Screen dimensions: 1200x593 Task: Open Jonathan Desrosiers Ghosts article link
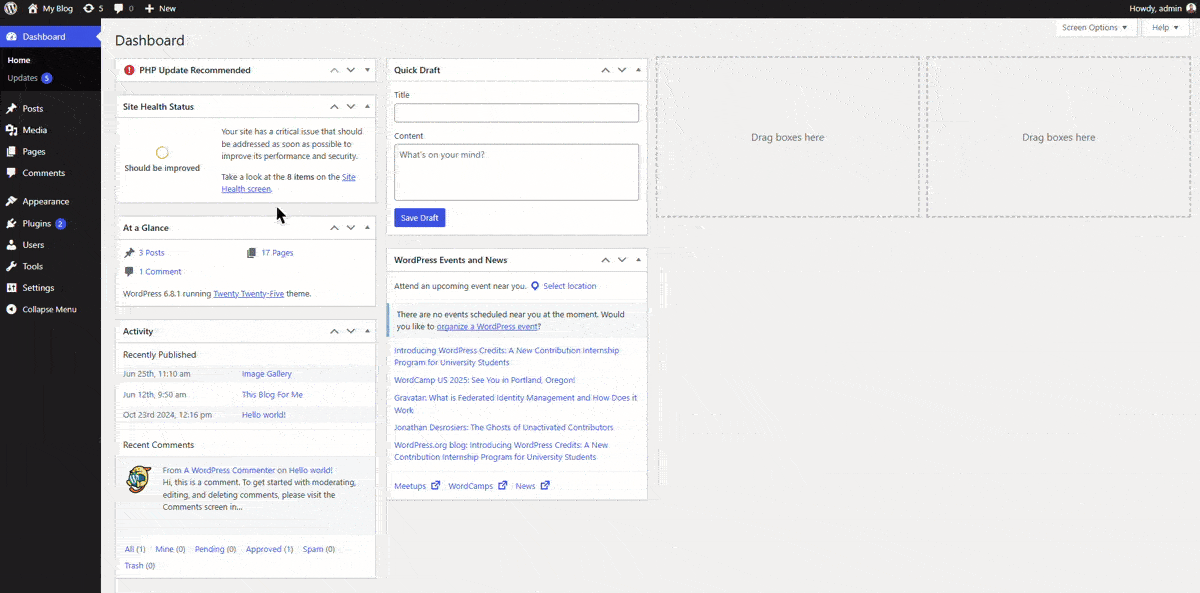point(504,428)
